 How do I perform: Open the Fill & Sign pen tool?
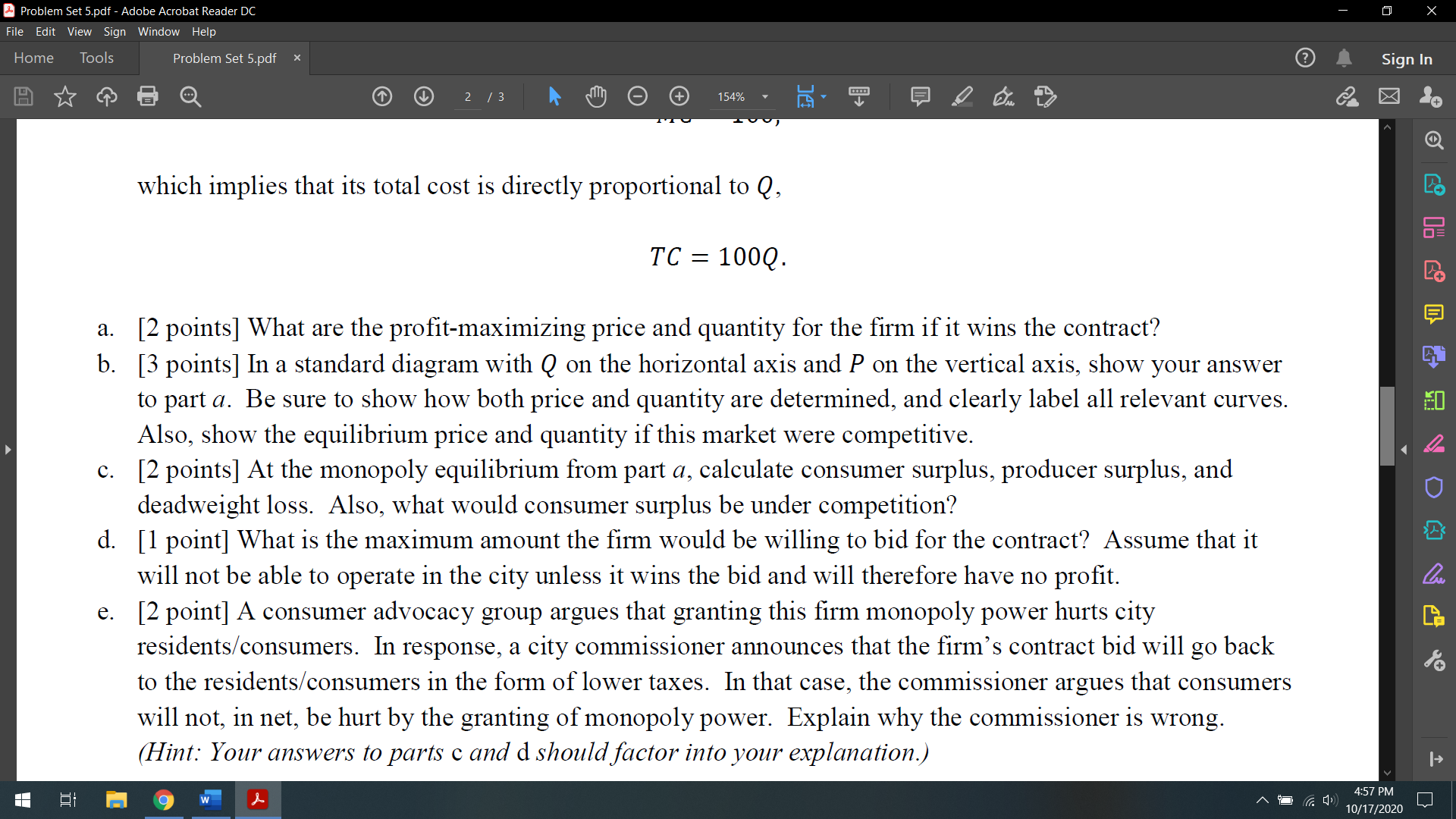click(1003, 96)
